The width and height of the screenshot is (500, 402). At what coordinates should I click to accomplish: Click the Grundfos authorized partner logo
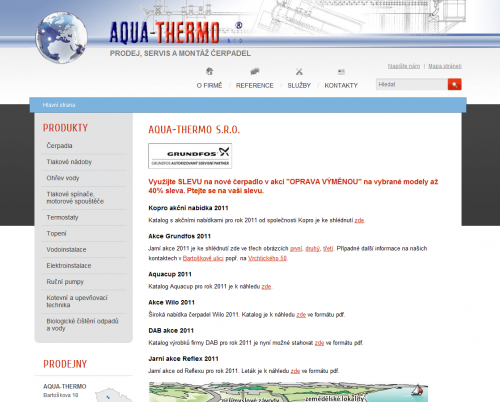190,156
